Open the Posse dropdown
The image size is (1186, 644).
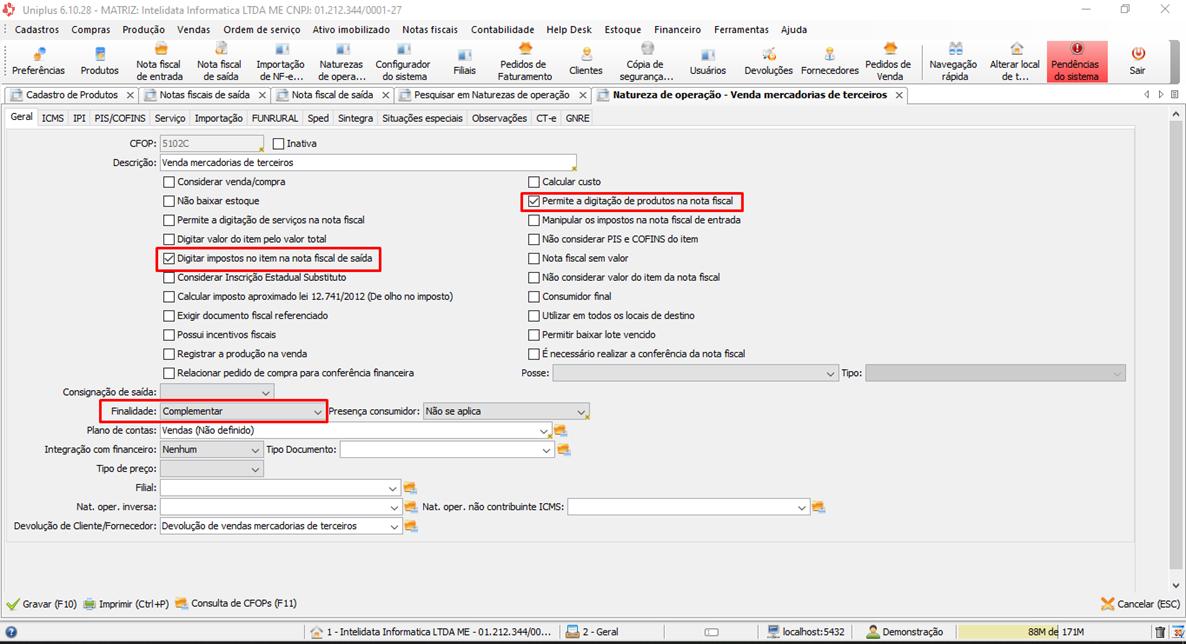(x=830, y=374)
